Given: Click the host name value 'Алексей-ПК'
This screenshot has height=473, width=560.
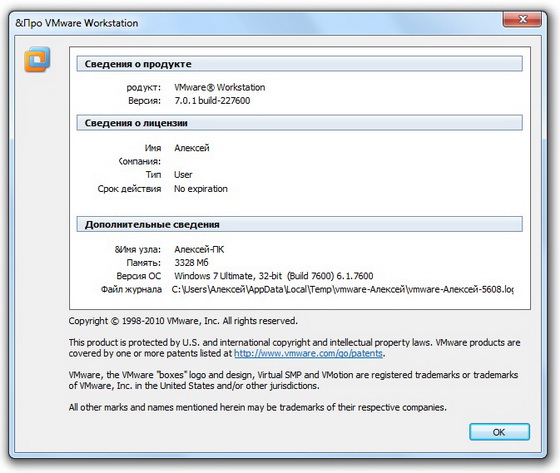Looking at the screenshot, I should tap(199, 249).
